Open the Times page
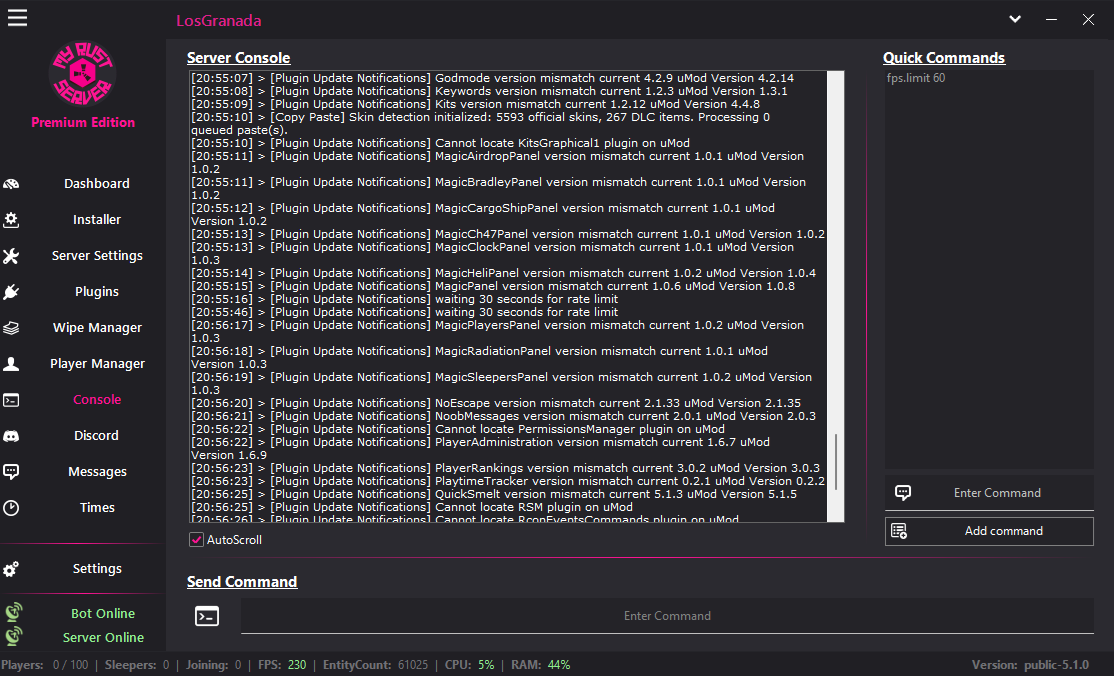 click(97, 508)
